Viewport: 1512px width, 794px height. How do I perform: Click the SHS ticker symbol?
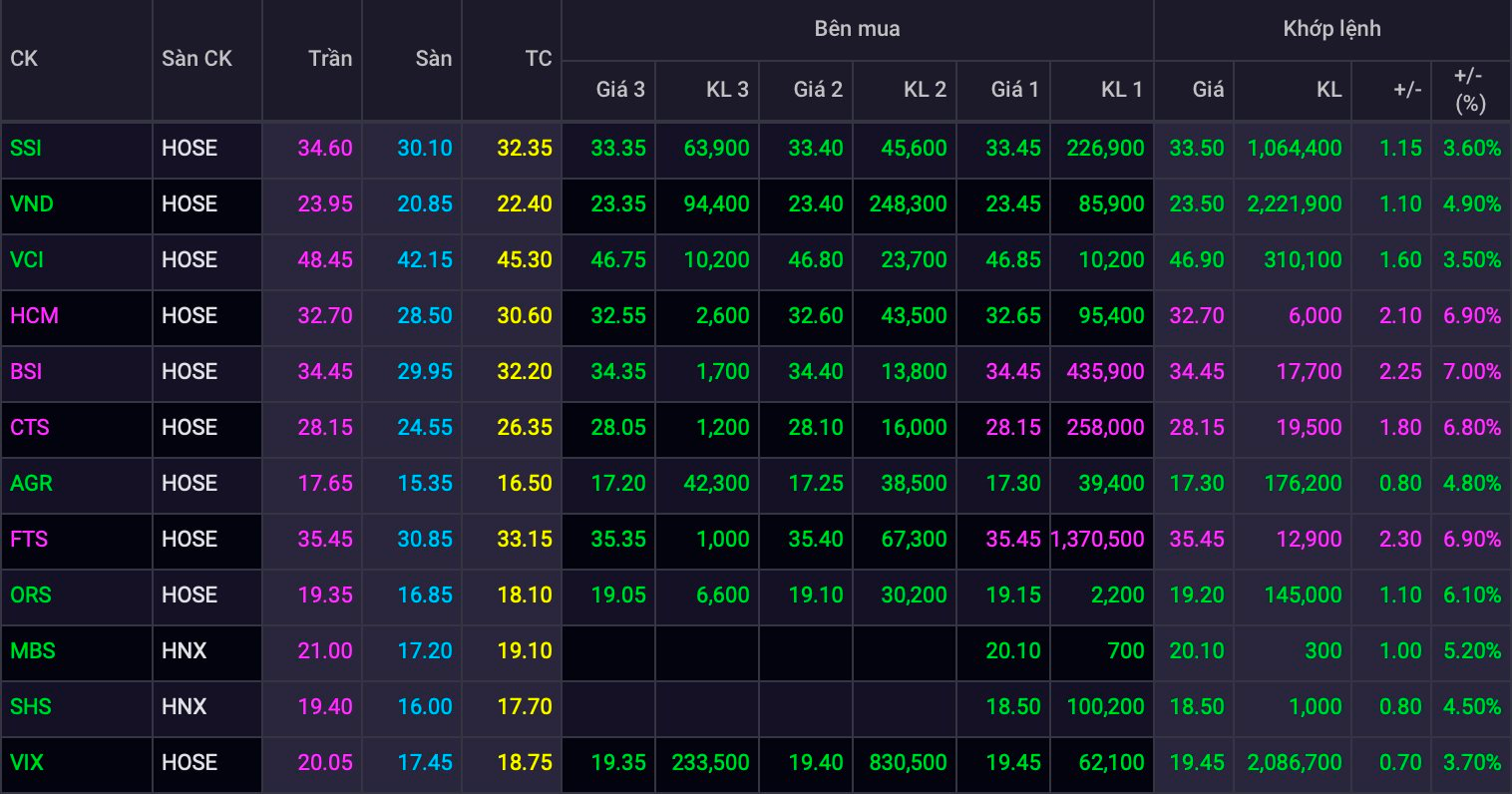[31, 707]
